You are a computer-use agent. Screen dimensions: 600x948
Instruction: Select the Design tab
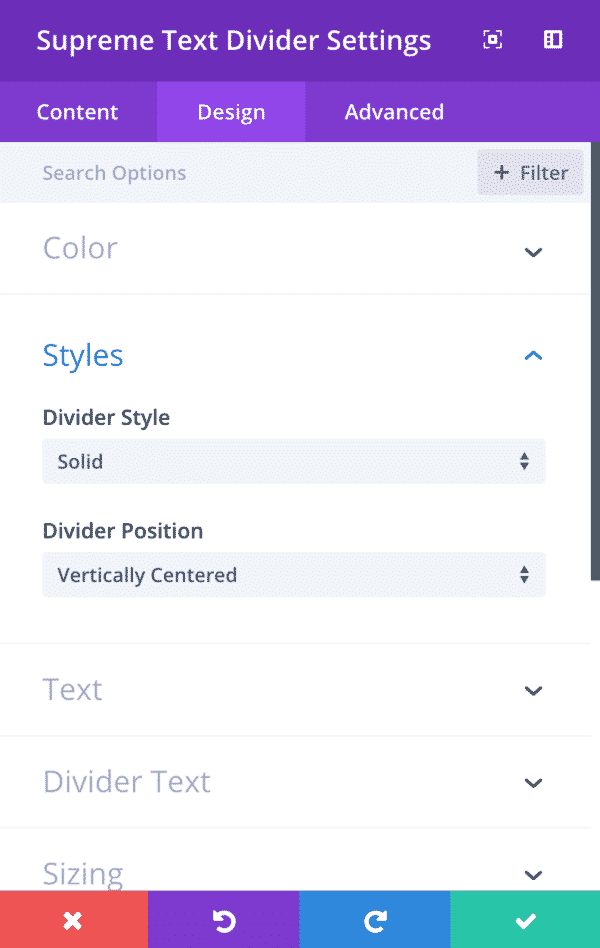[230, 112]
